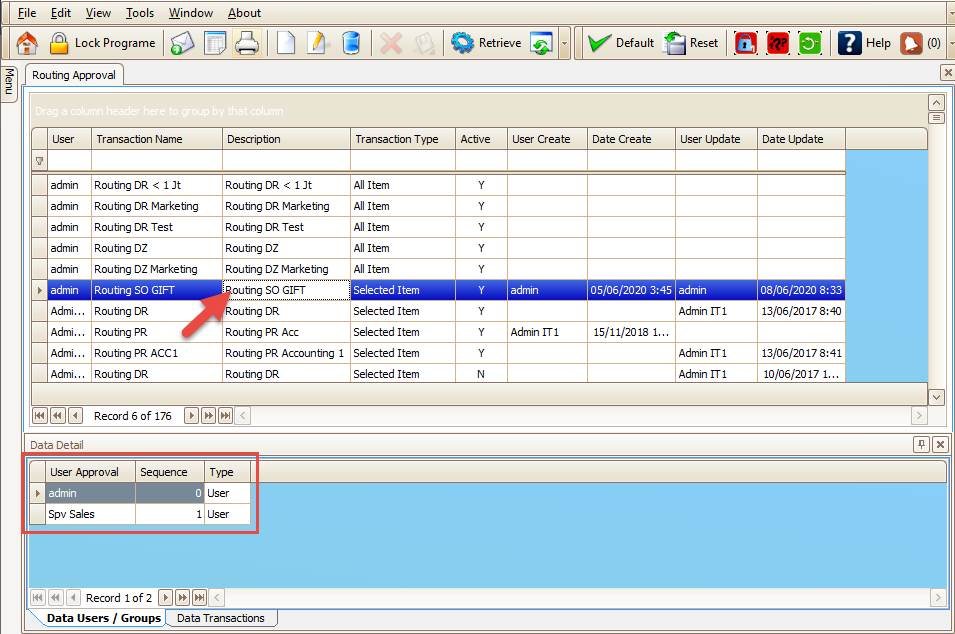
Task: Select the Routing Approval tab
Action: [74, 75]
